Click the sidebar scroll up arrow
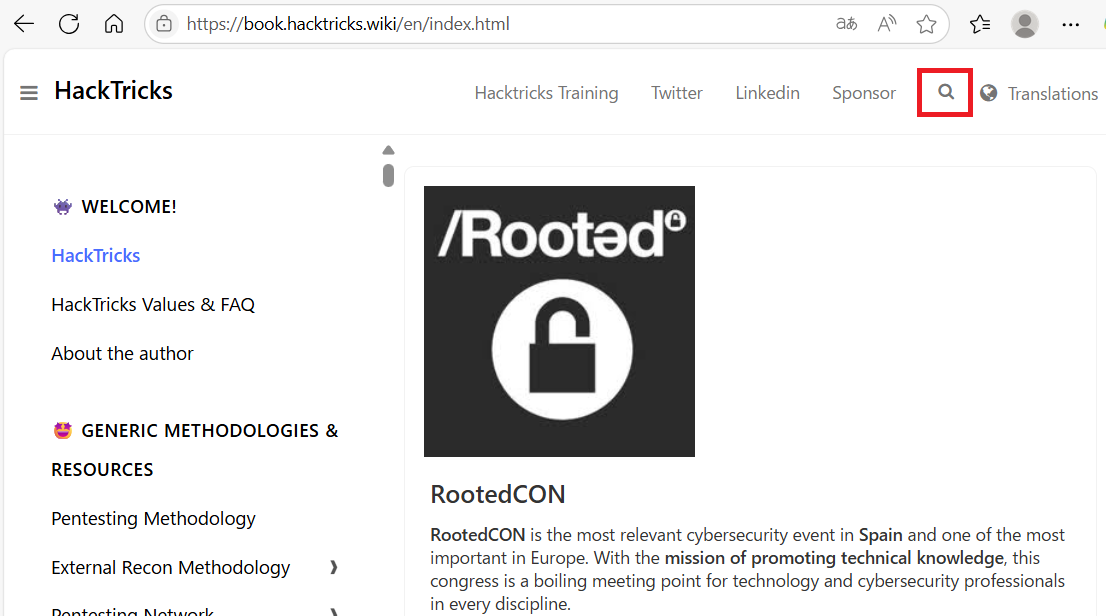The height and width of the screenshot is (616, 1106). click(x=388, y=150)
